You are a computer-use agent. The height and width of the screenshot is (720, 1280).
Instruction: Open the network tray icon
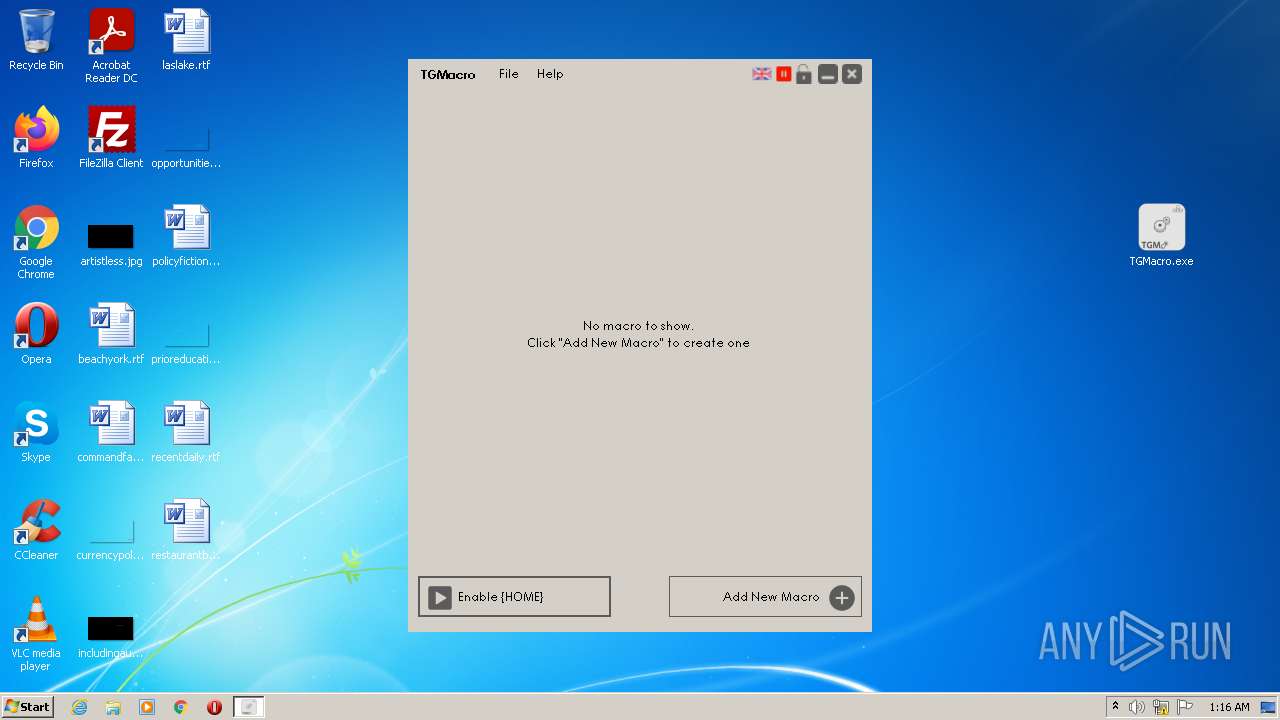[x=1160, y=707]
